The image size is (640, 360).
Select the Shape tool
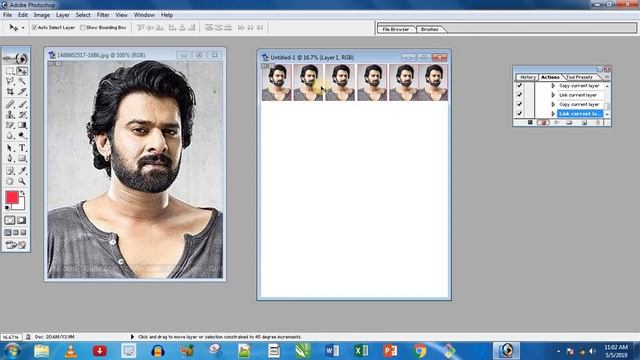coord(22,158)
